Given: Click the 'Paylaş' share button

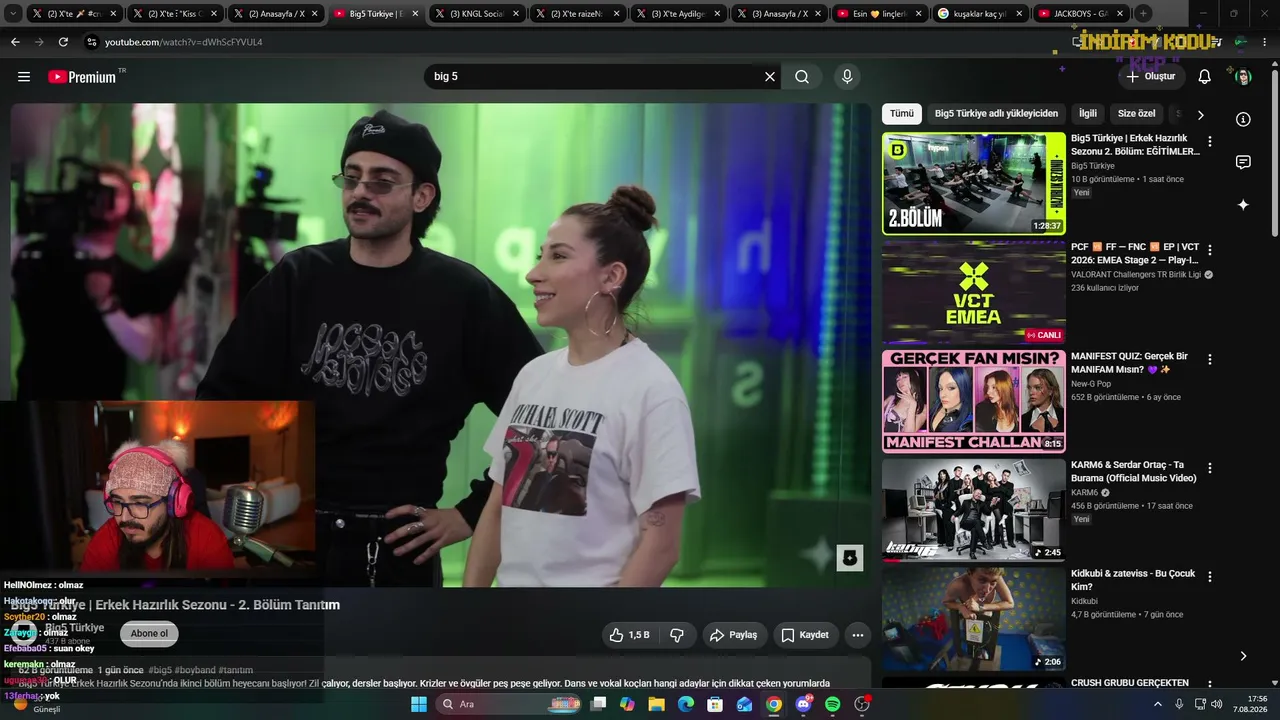Looking at the screenshot, I should tap(733, 635).
